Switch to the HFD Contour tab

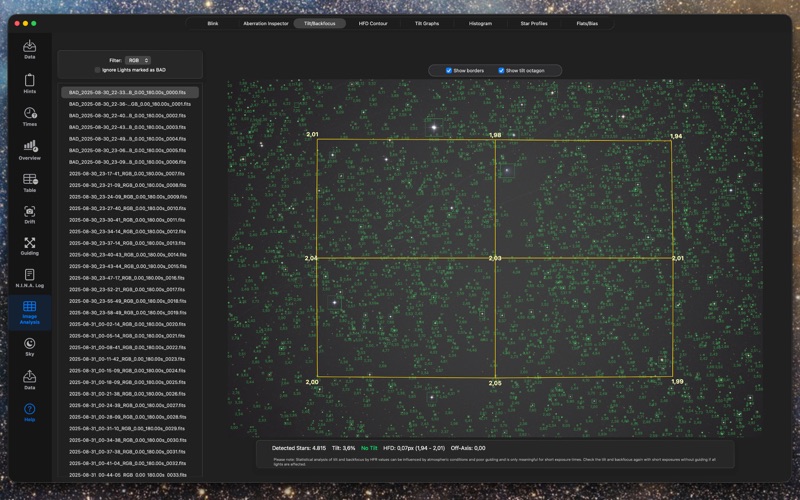point(373,23)
